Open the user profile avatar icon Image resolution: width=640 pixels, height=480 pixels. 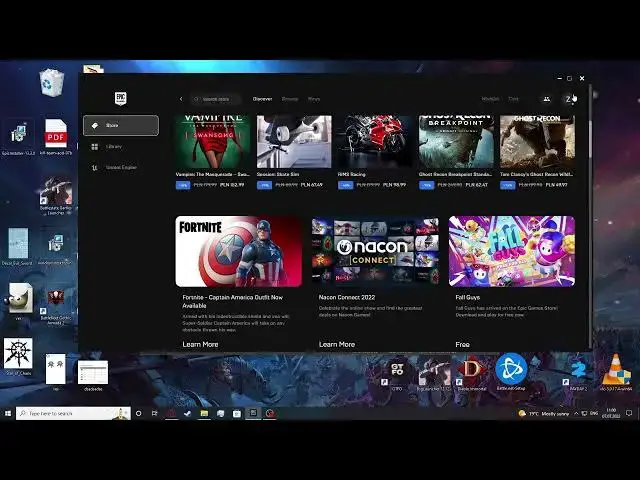click(568, 99)
